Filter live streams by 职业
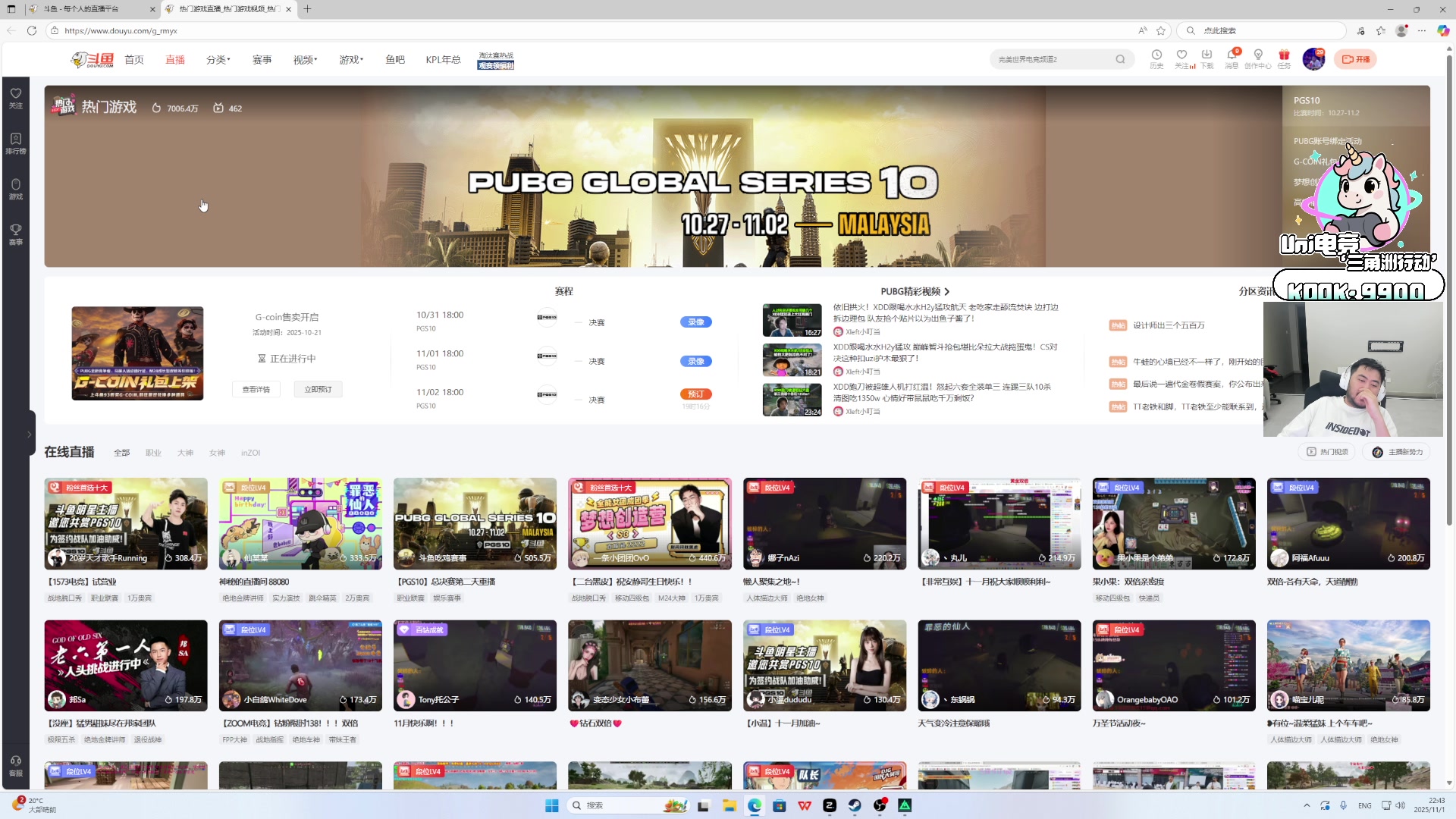The image size is (1456, 819). click(x=153, y=453)
